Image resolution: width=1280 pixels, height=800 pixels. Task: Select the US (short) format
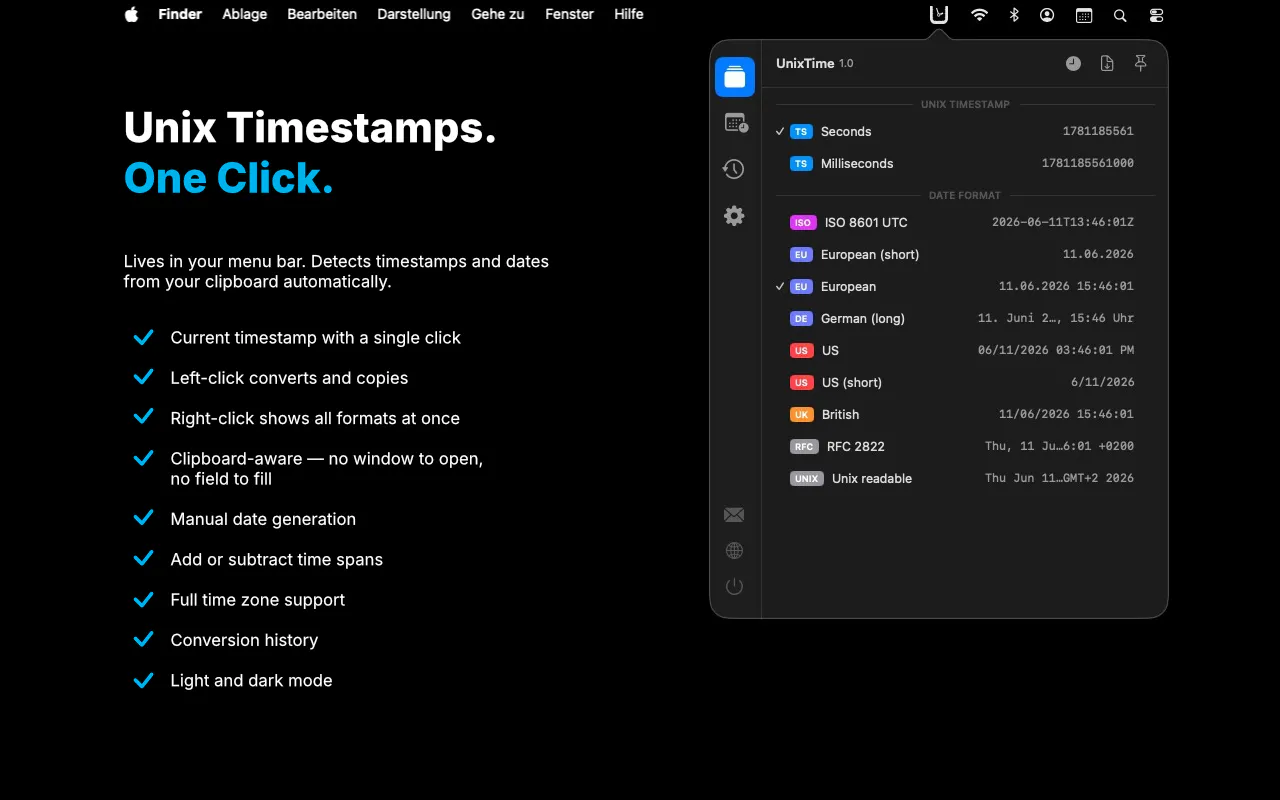click(x=965, y=382)
